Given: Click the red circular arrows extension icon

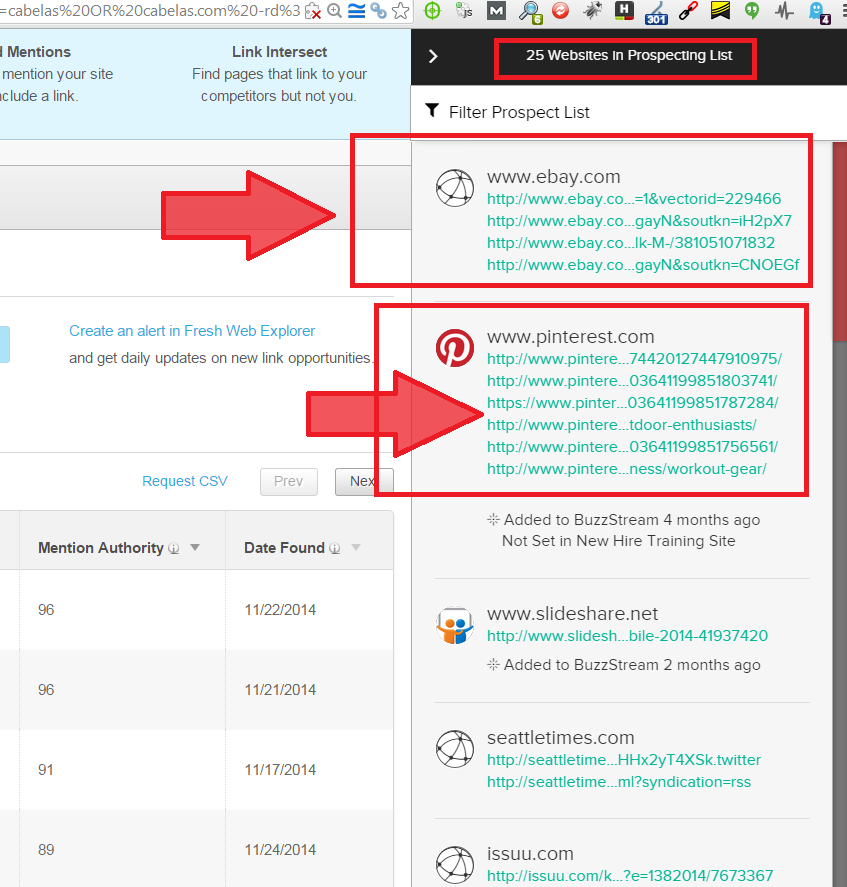Looking at the screenshot, I should 560,11.
